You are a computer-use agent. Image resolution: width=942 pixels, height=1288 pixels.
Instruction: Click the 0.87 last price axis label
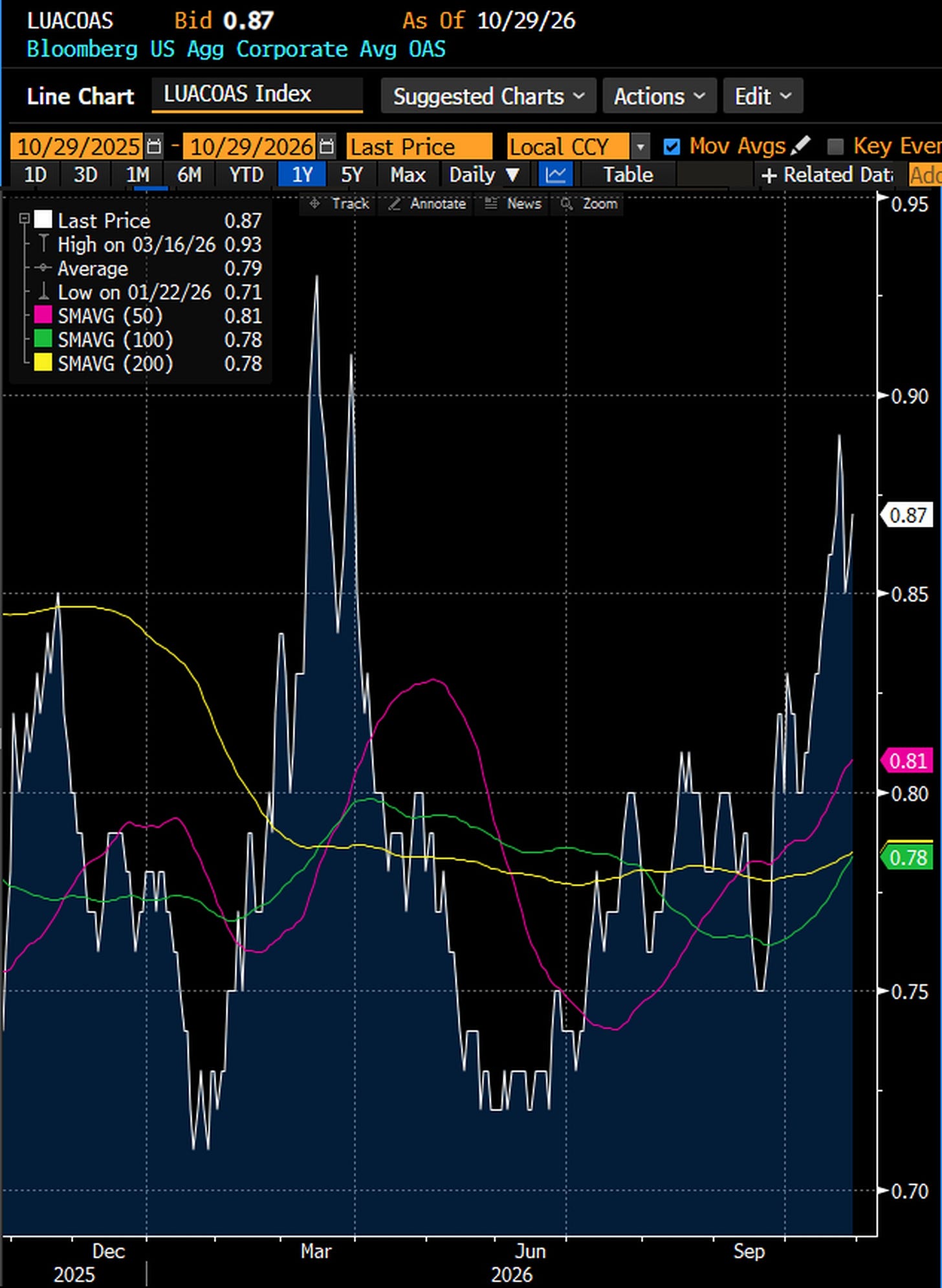[x=907, y=515]
